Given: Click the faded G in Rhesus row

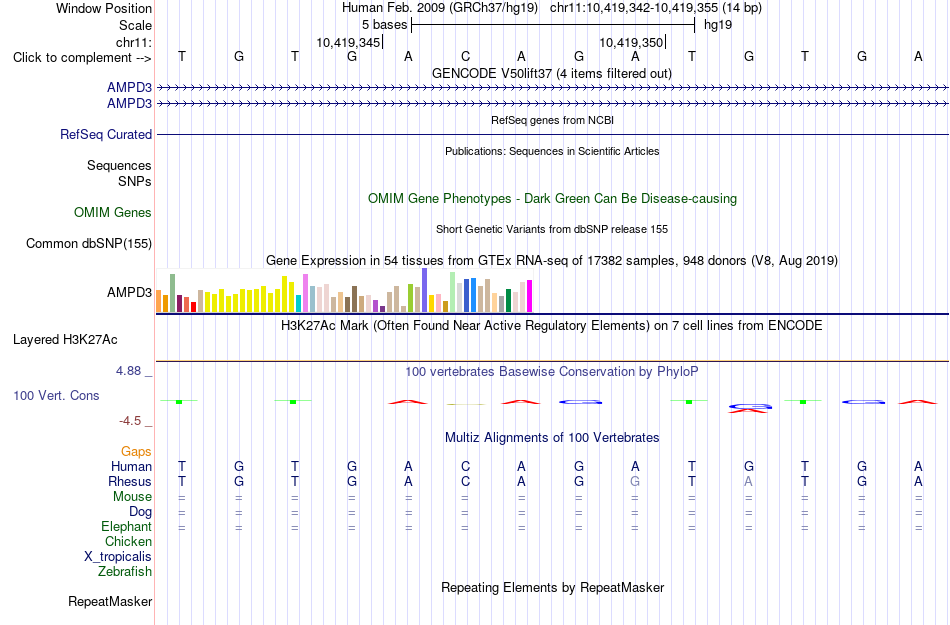Looking at the screenshot, I should (635, 481).
